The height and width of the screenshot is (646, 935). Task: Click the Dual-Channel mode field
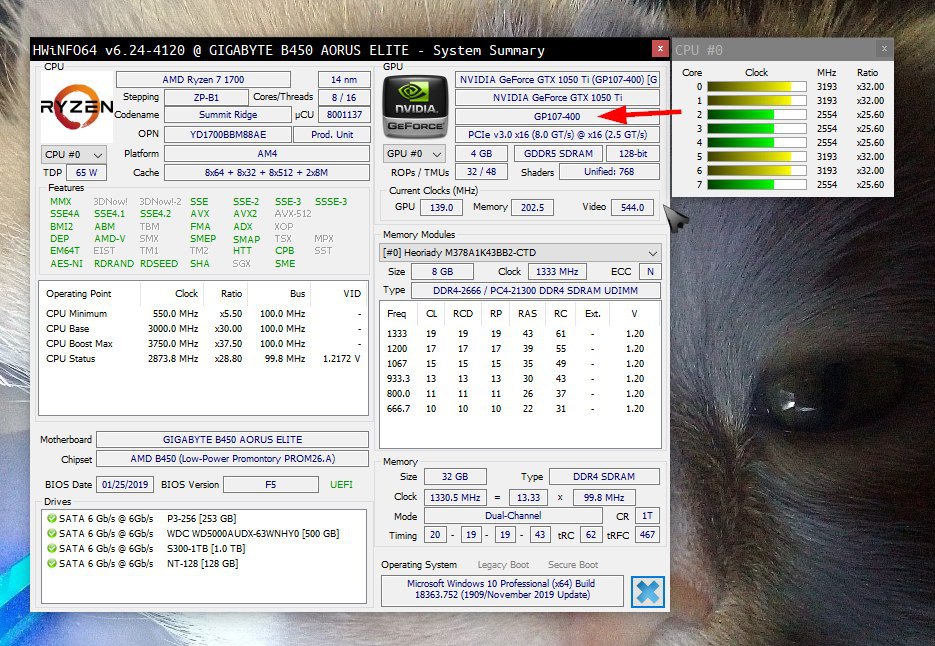pyautogui.click(x=513, y=516)
